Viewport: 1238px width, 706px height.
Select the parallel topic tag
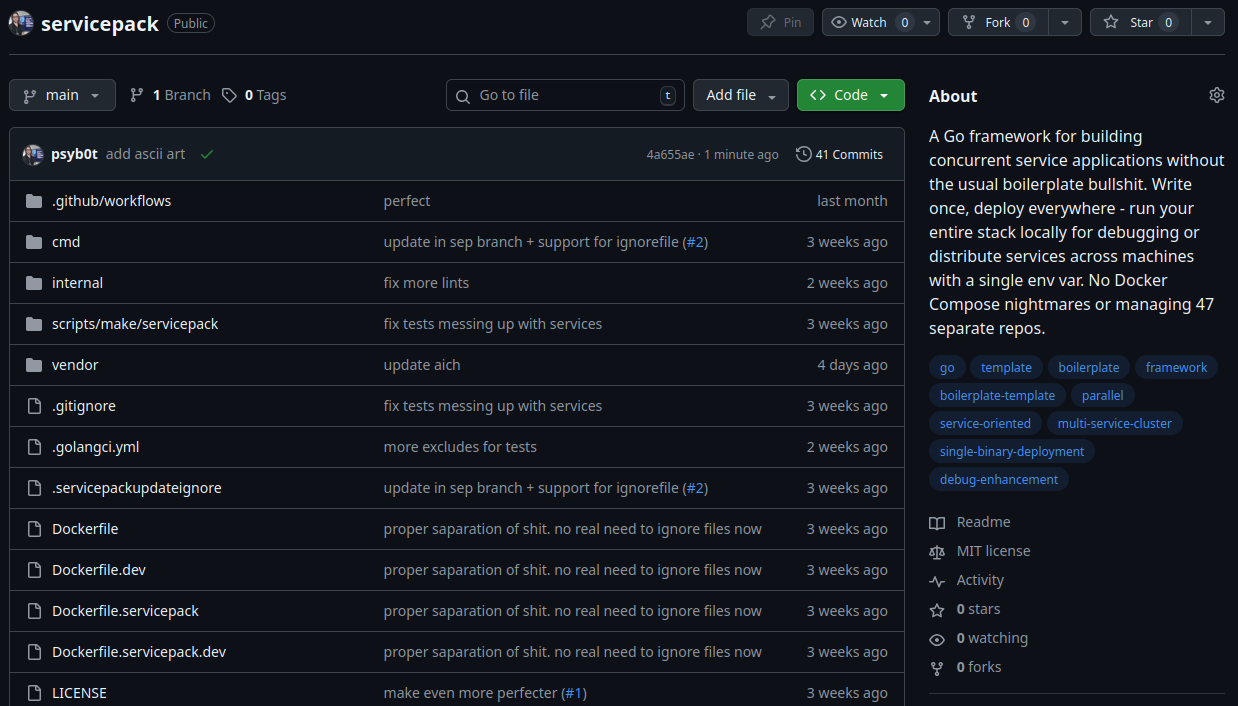pyautogui.click(x=1102, y=395)
